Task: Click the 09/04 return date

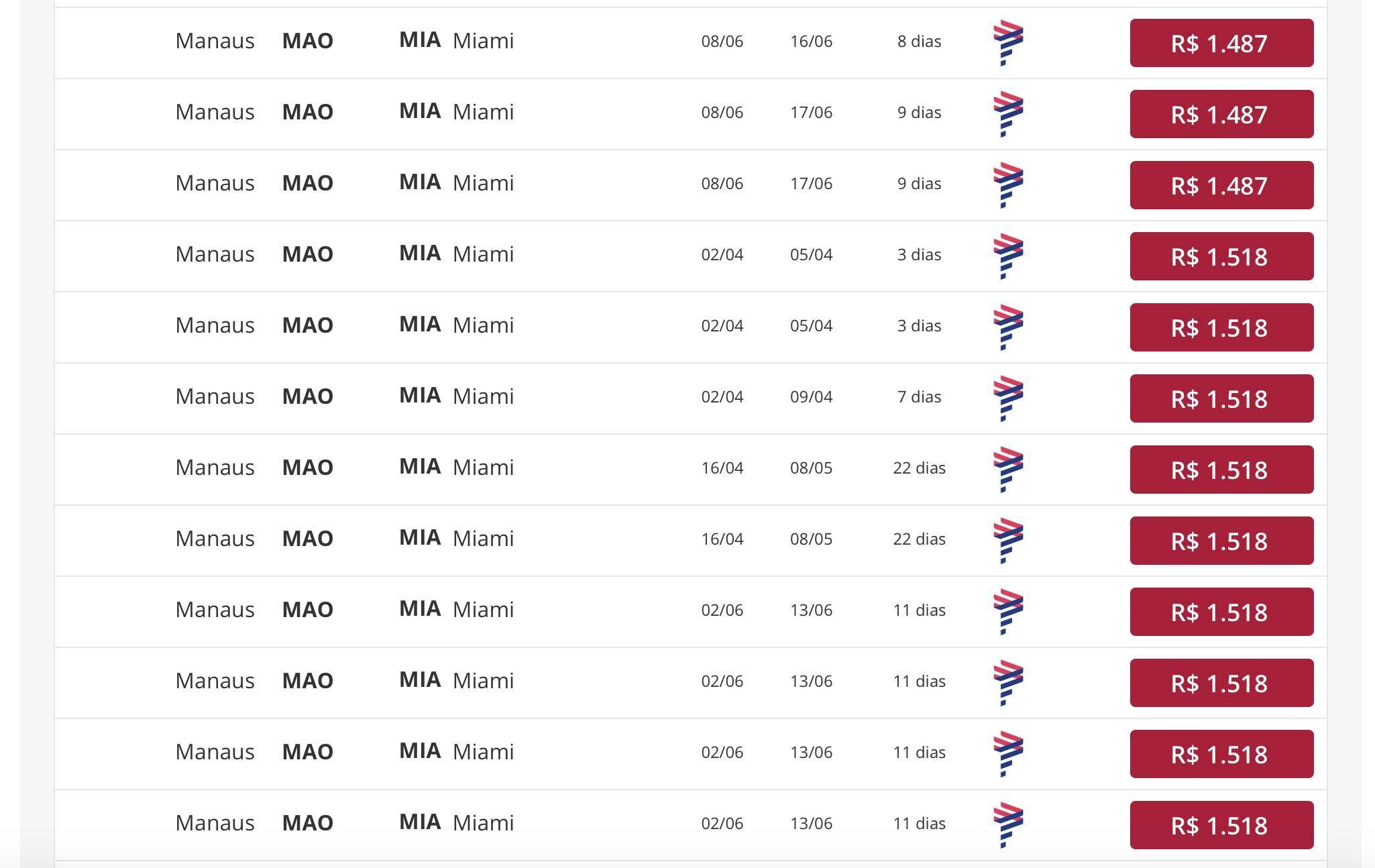Action: (811, 397)
